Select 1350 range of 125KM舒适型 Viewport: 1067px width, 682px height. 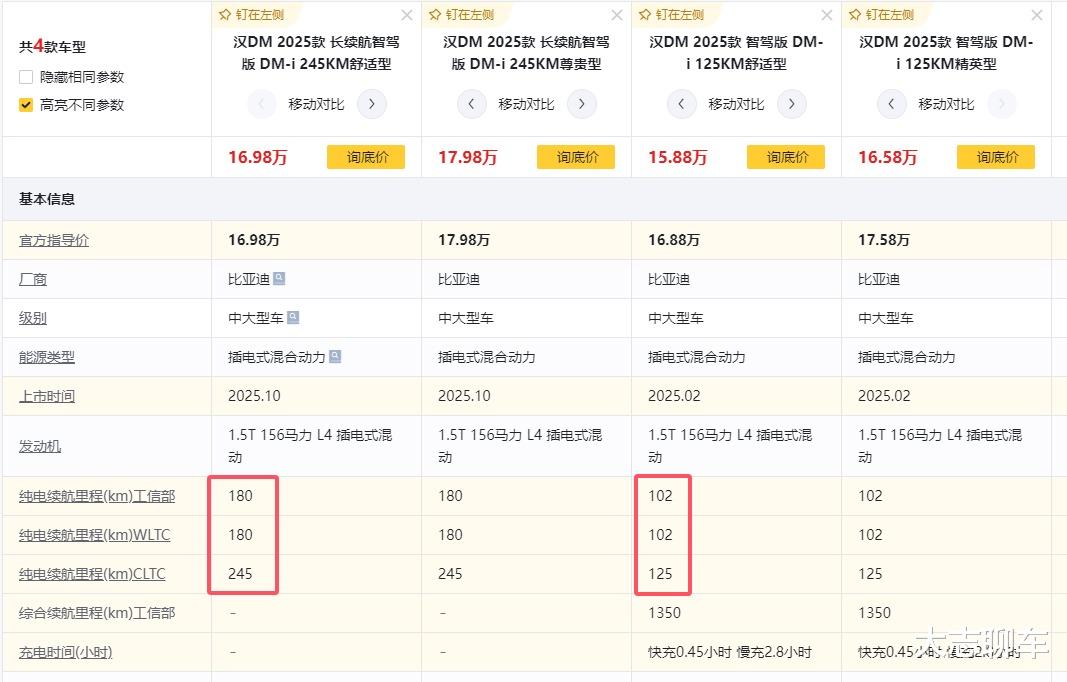pos(664,613)
